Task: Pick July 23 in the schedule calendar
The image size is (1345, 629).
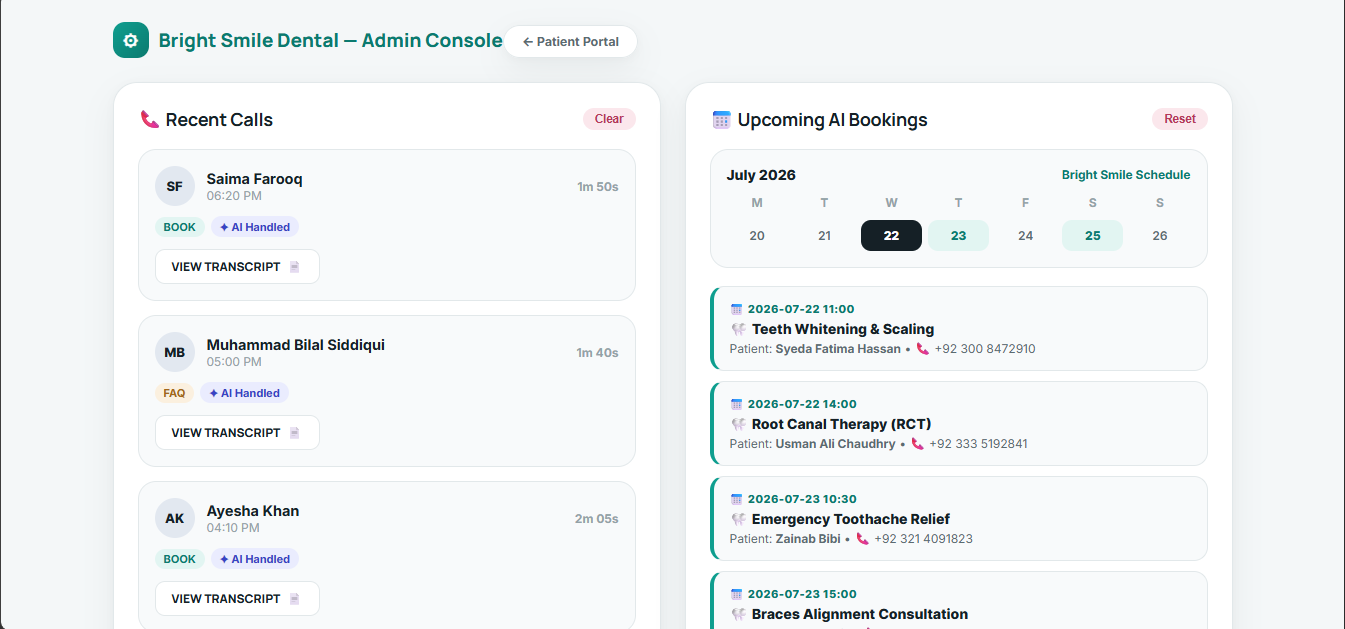Action: coord(958,236)
